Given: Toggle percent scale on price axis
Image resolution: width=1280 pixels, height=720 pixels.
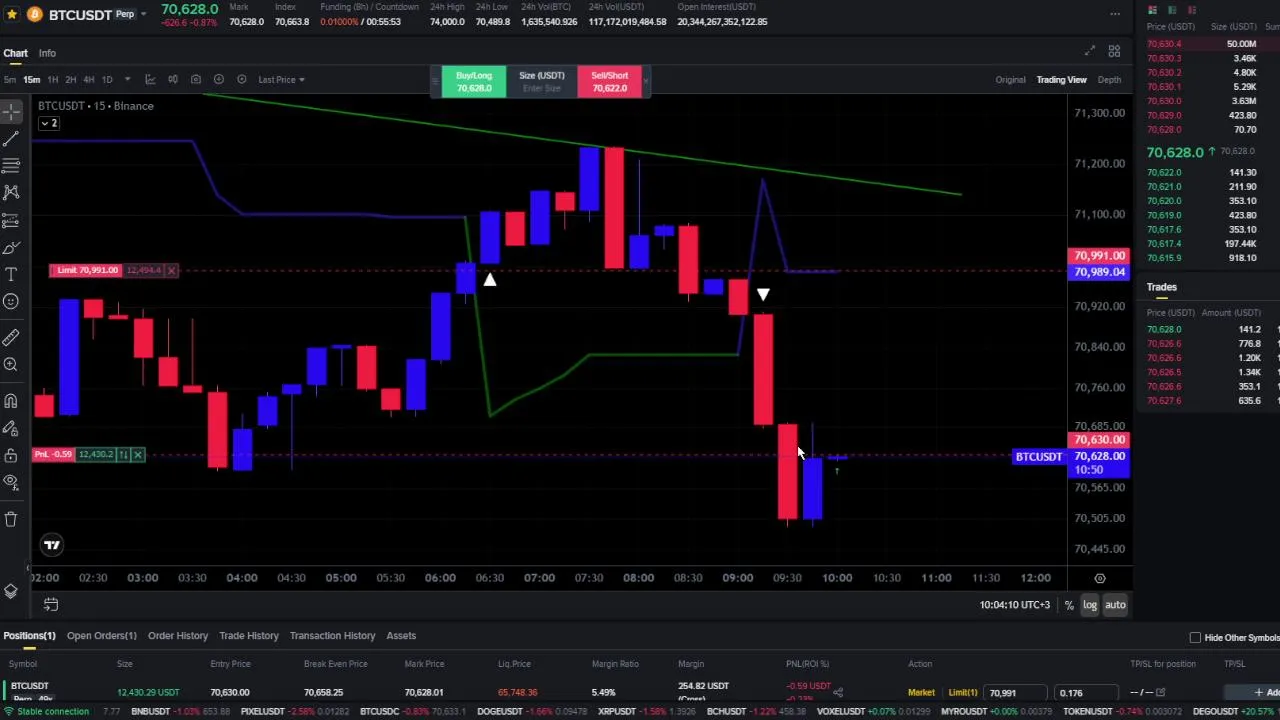Looking at the screenshot, I should 1069,604.
